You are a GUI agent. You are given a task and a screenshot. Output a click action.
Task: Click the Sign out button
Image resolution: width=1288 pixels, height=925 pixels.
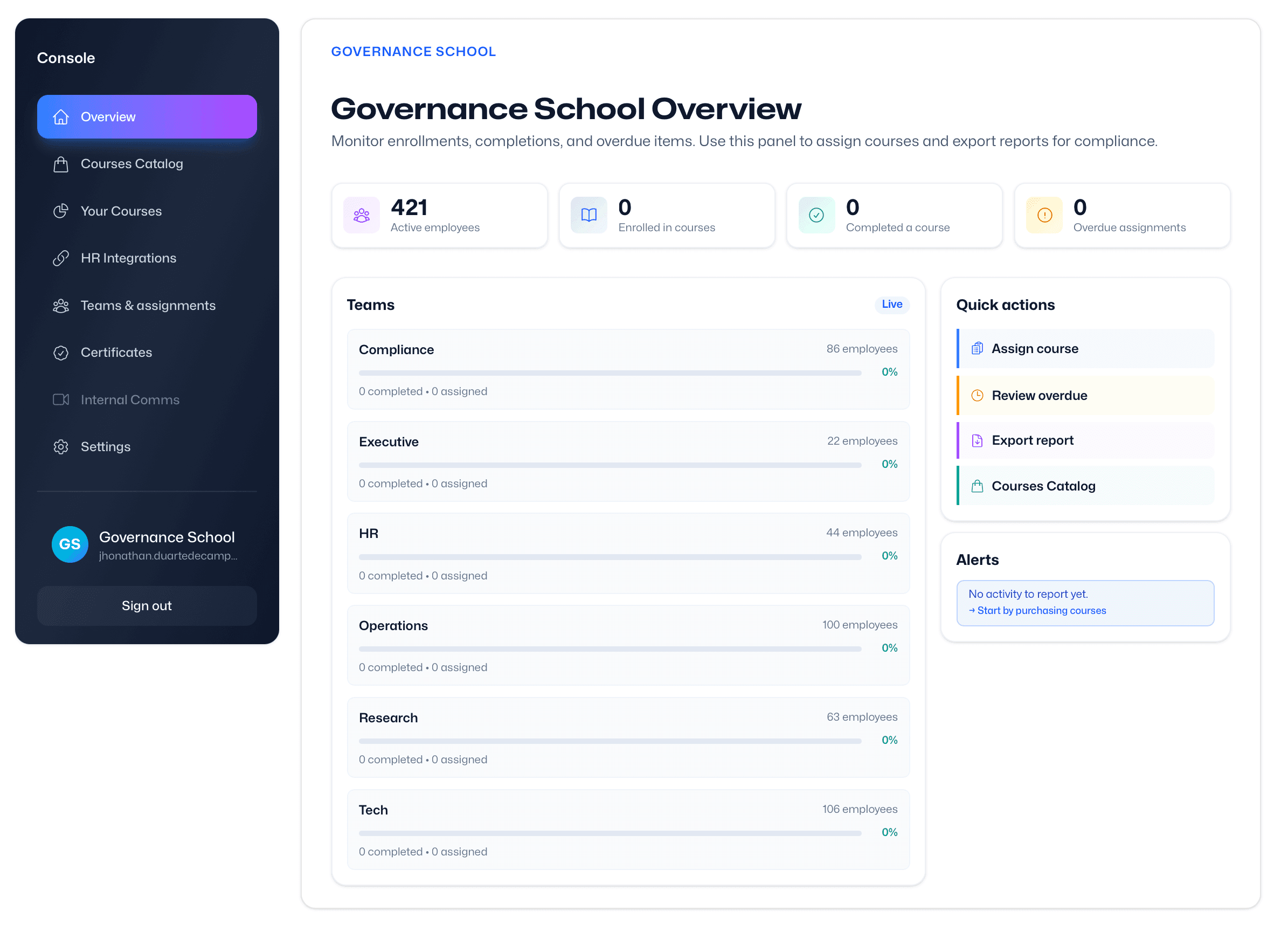[x=147, y=606]
